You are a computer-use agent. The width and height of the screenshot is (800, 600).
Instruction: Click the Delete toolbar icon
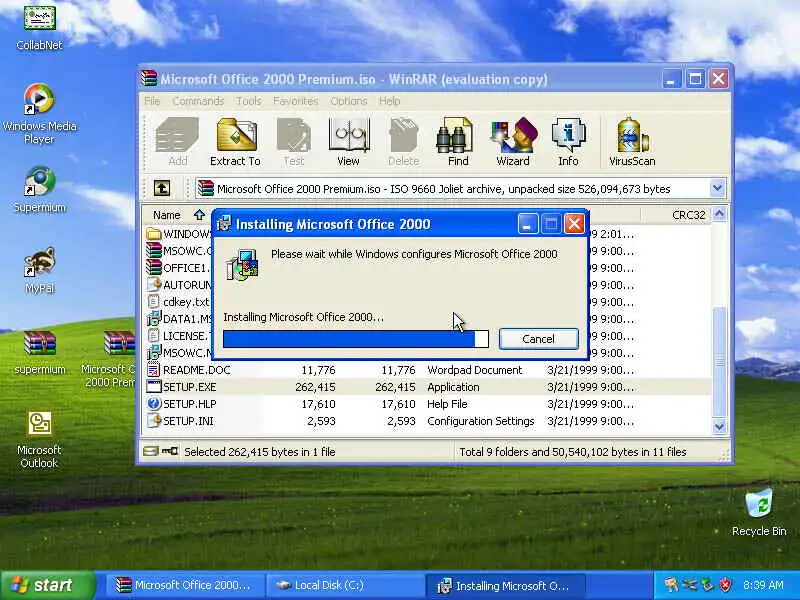[403, 142]
